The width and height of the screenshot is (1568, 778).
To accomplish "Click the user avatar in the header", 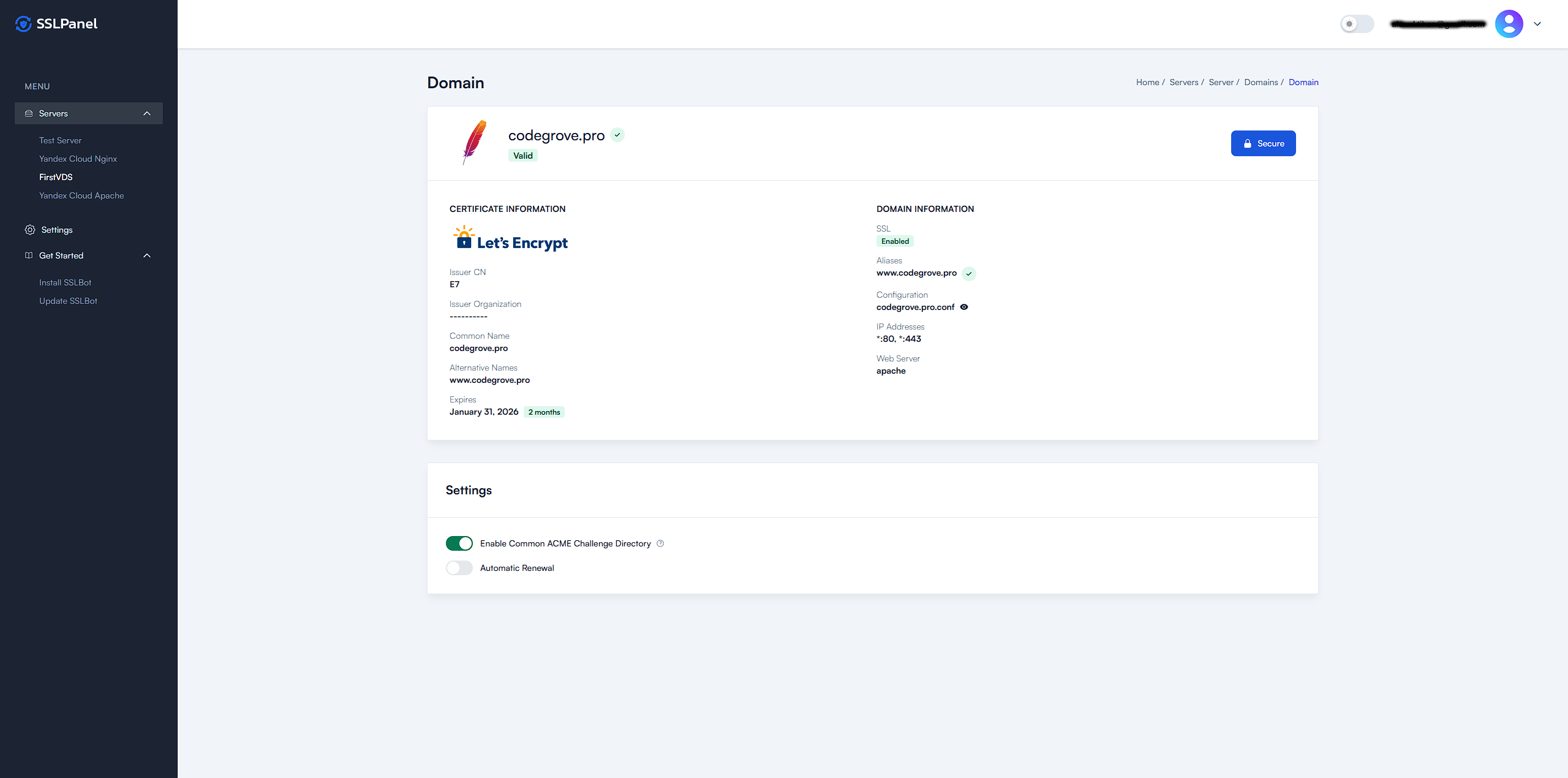I will pyautogui.click(x=1509, y=24).
